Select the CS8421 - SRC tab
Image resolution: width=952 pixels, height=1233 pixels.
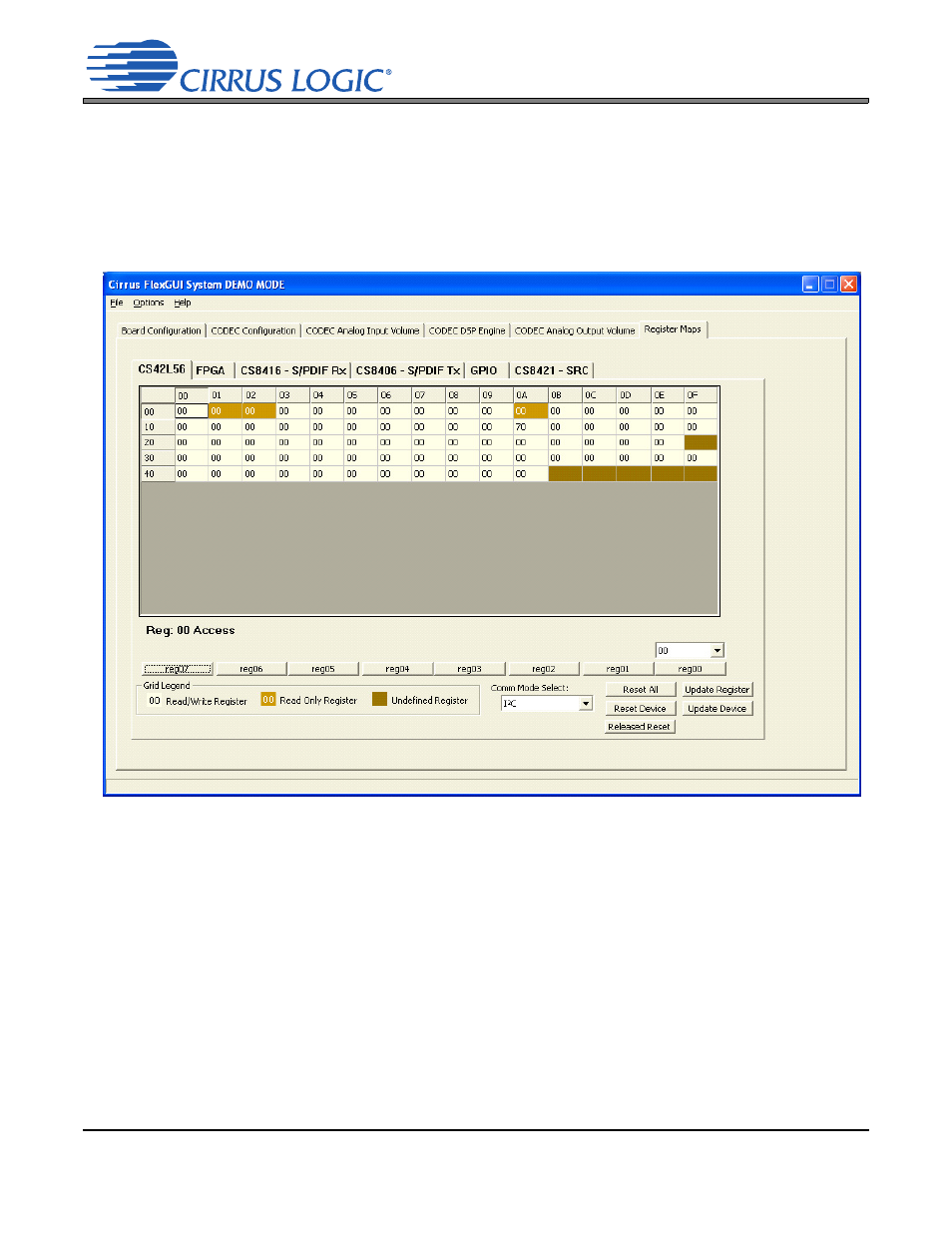coord(552,370)
